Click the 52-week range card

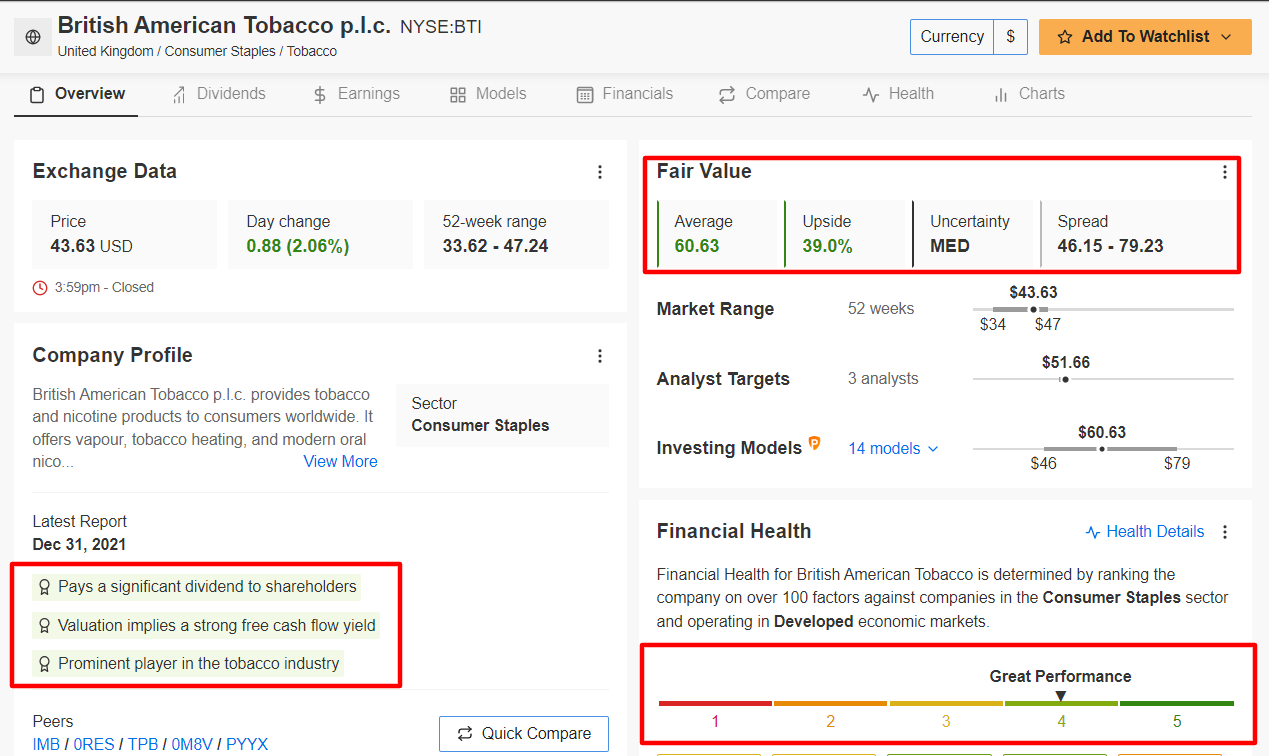[x=517, y=234]
